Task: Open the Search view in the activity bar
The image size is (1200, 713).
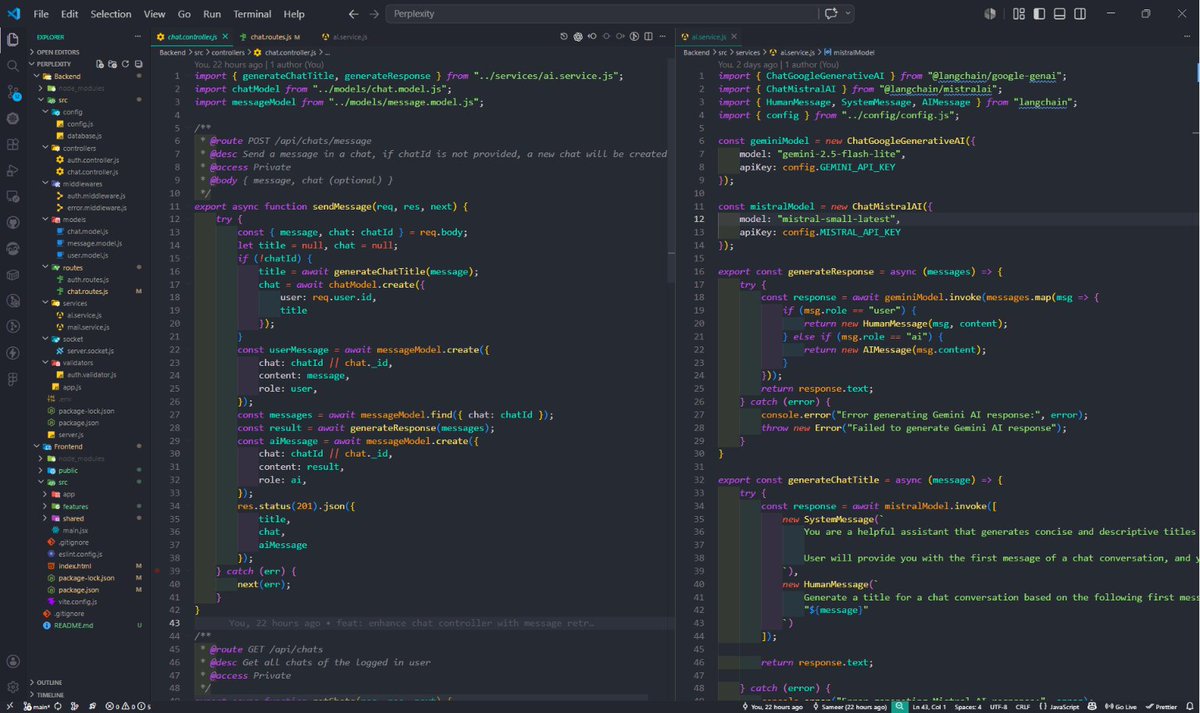Action: tap(13, 66)
